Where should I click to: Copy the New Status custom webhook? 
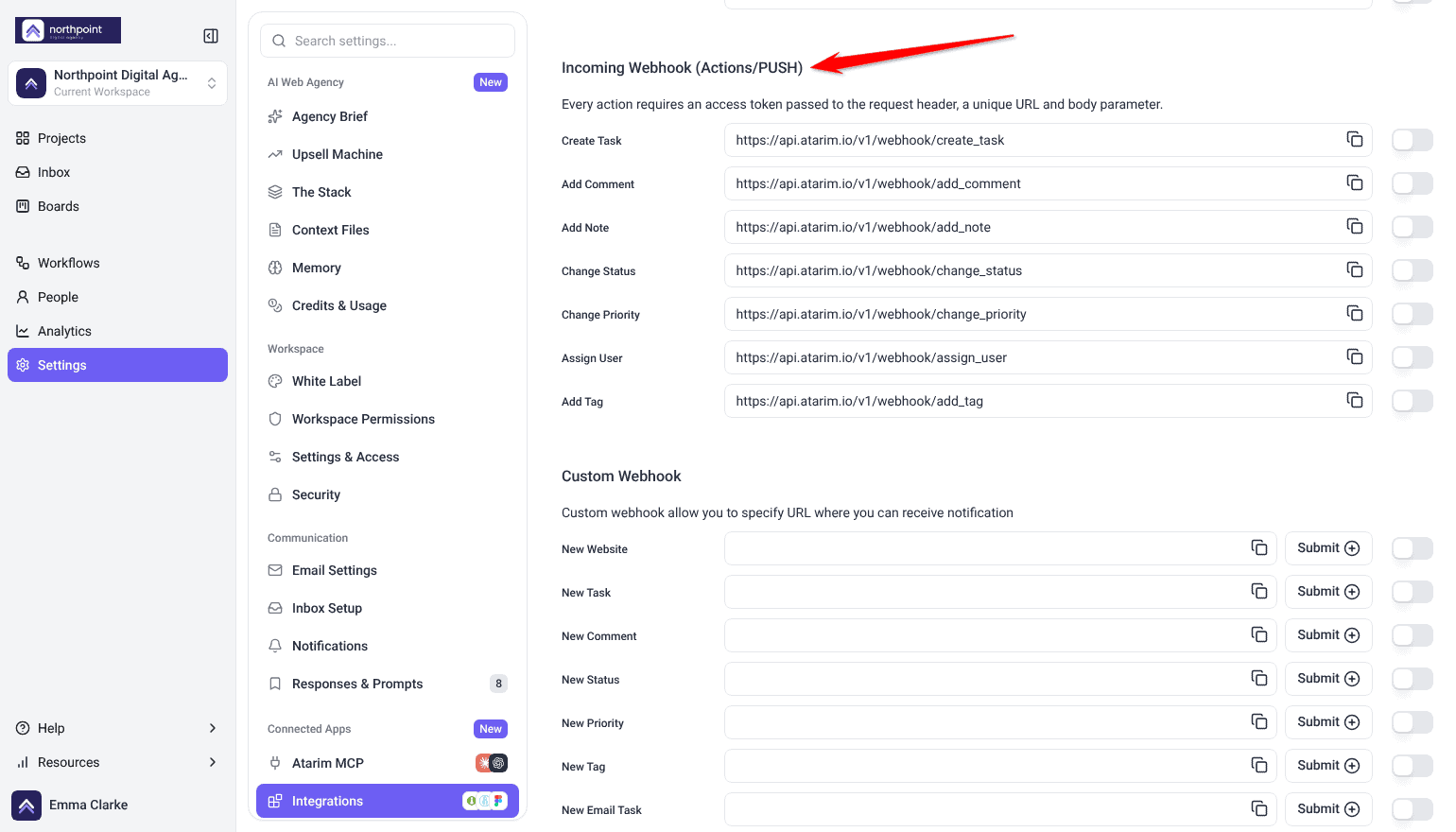[1259, 679]
